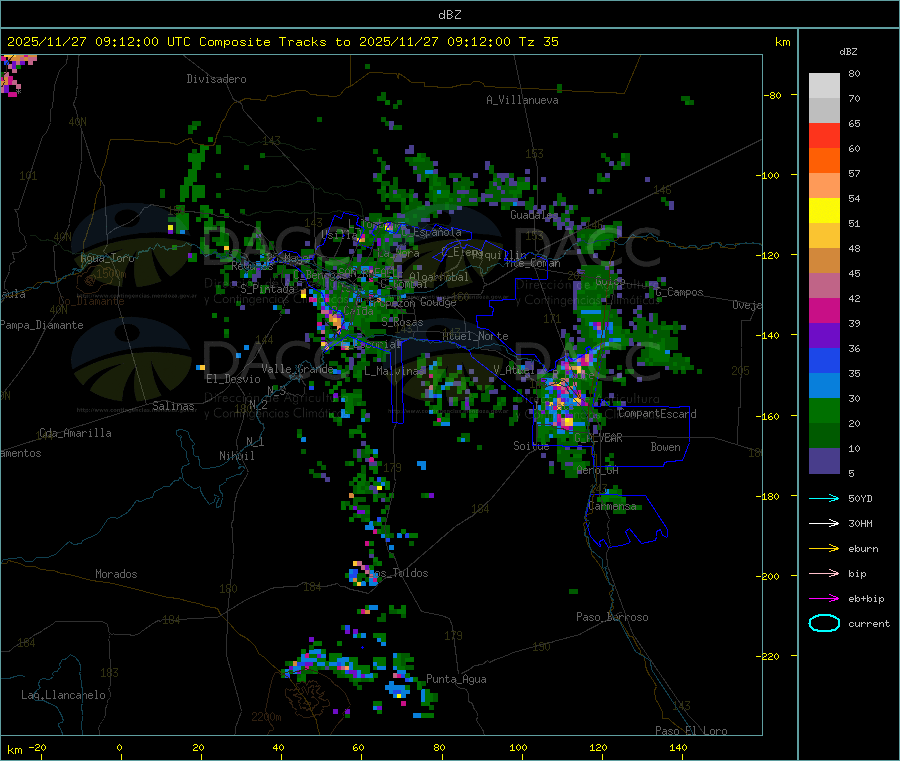Click the -80 km axis tick label
The image size is (900, 761).
(772, 95)
